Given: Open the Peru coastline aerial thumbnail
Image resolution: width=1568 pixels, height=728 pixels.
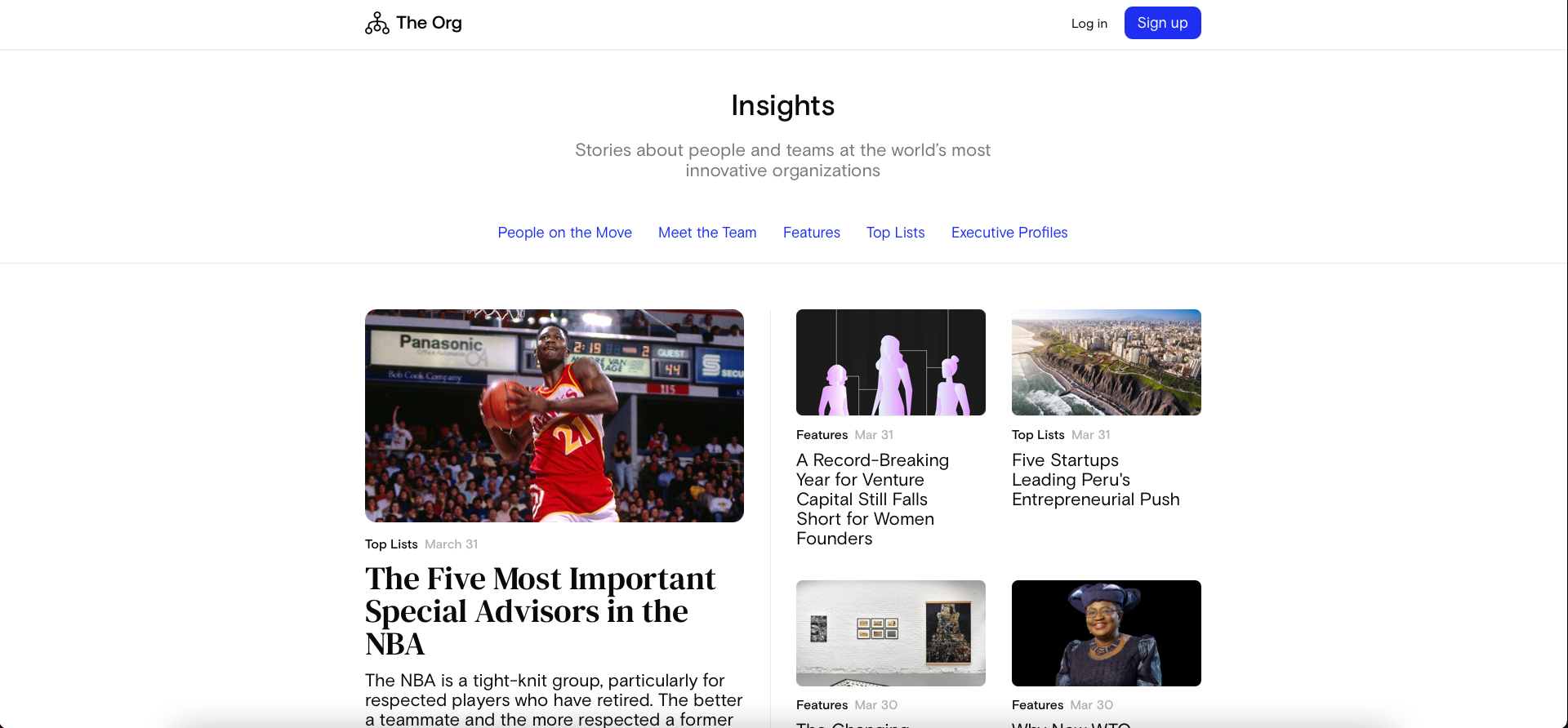Looking at the screenshot, I should coord(1106,362).
